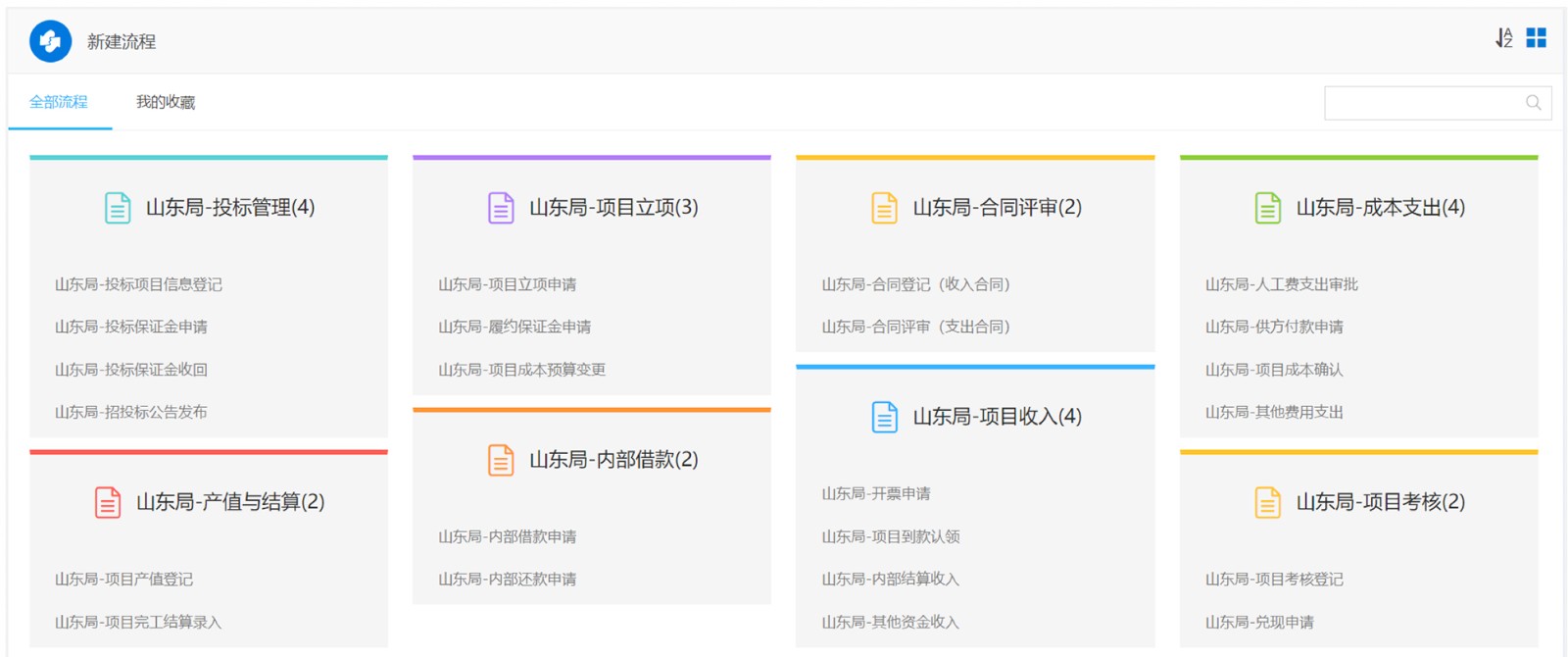This screenshot has width=1568, height=657.
Task: Open 山东局-项目成本确认 workflow
Action: point(1274,370)
